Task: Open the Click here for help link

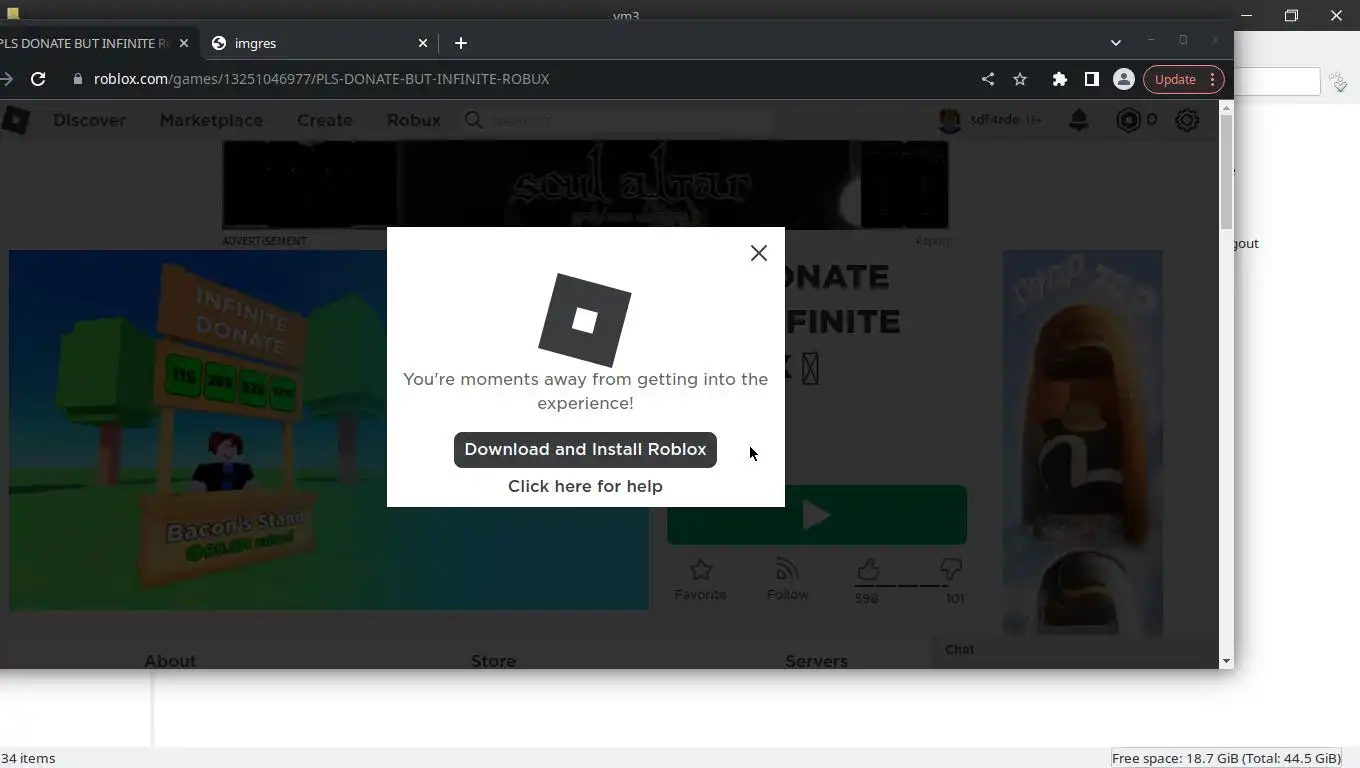Action: (x=585, y=487)
